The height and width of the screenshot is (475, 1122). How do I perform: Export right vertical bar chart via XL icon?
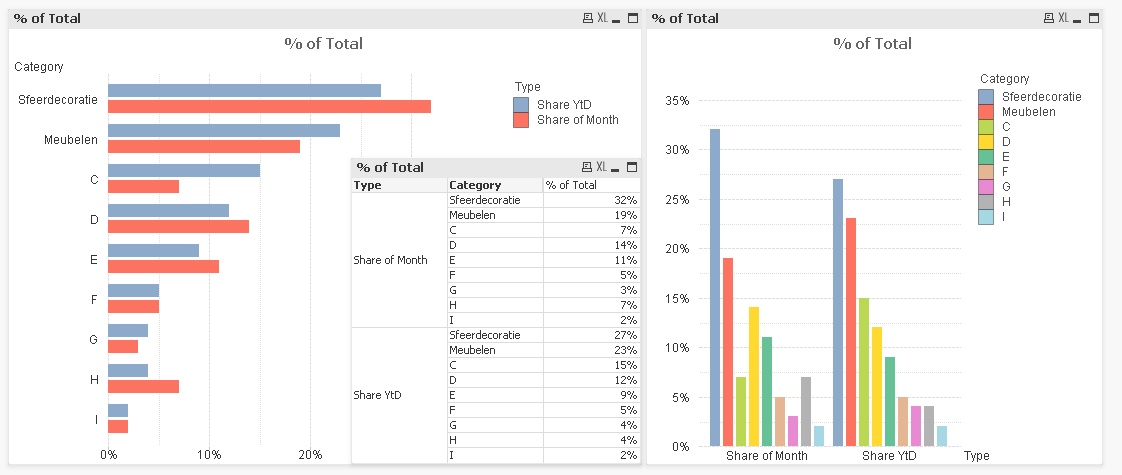click(x=1063, y=18)
